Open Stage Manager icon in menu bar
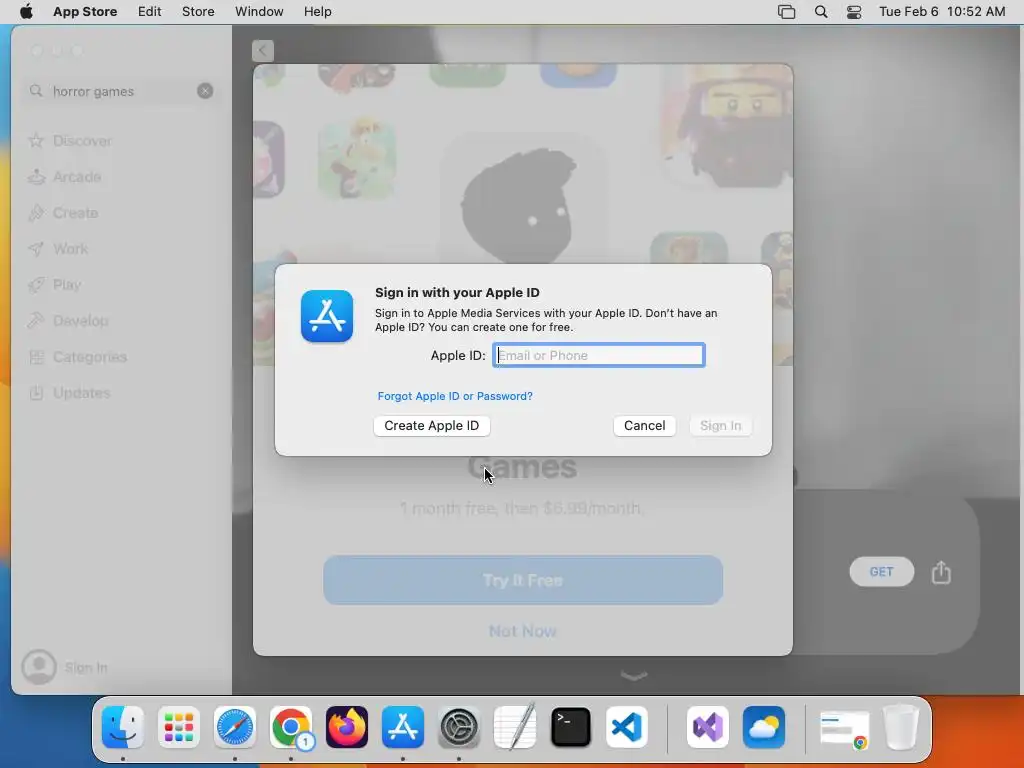 pos(786,12)
